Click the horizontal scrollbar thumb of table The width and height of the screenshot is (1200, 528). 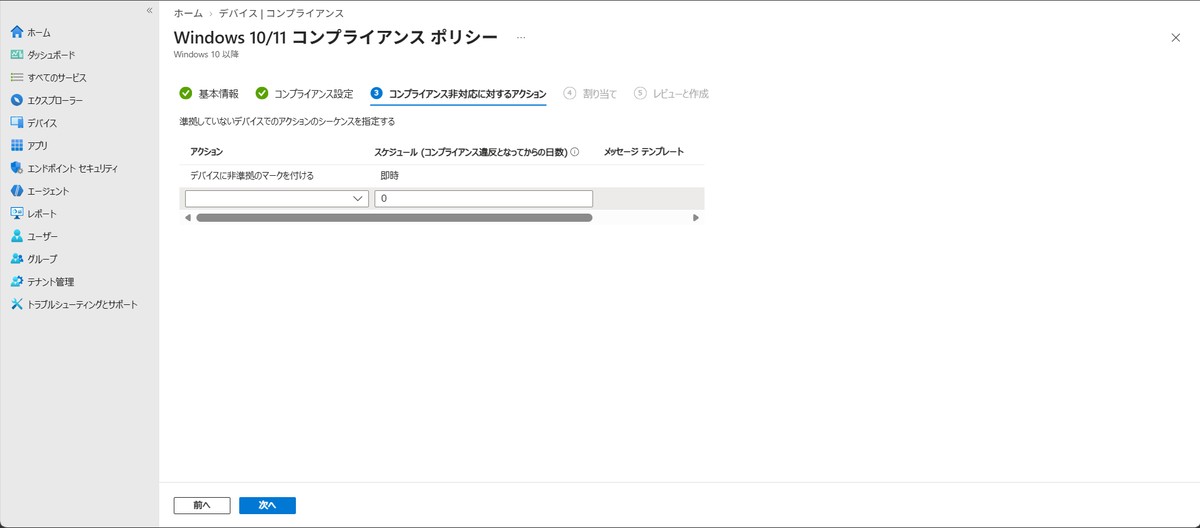pyautogui.click(x=394, y=217)
